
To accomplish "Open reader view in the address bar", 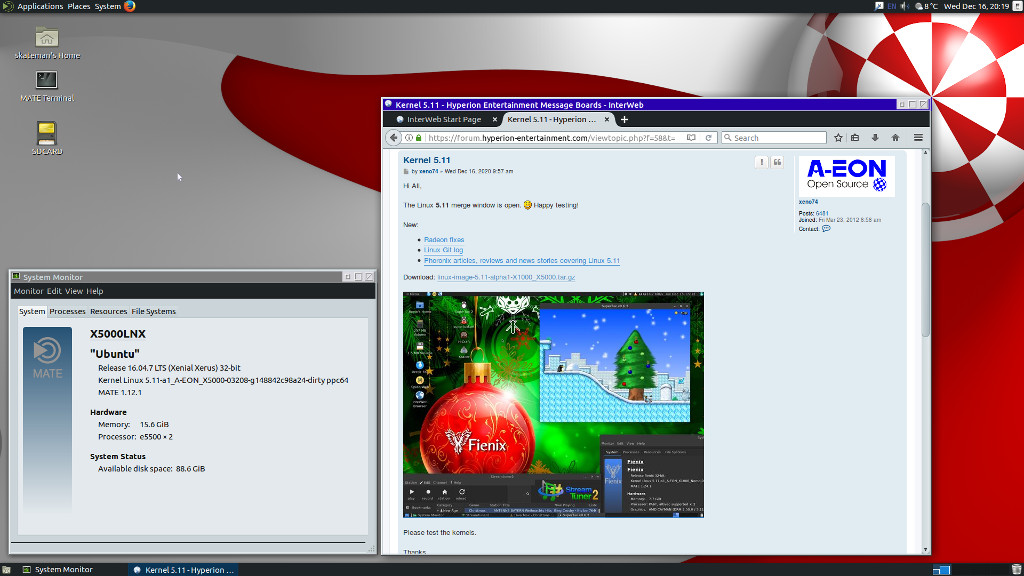I will [x=691, y=138].
